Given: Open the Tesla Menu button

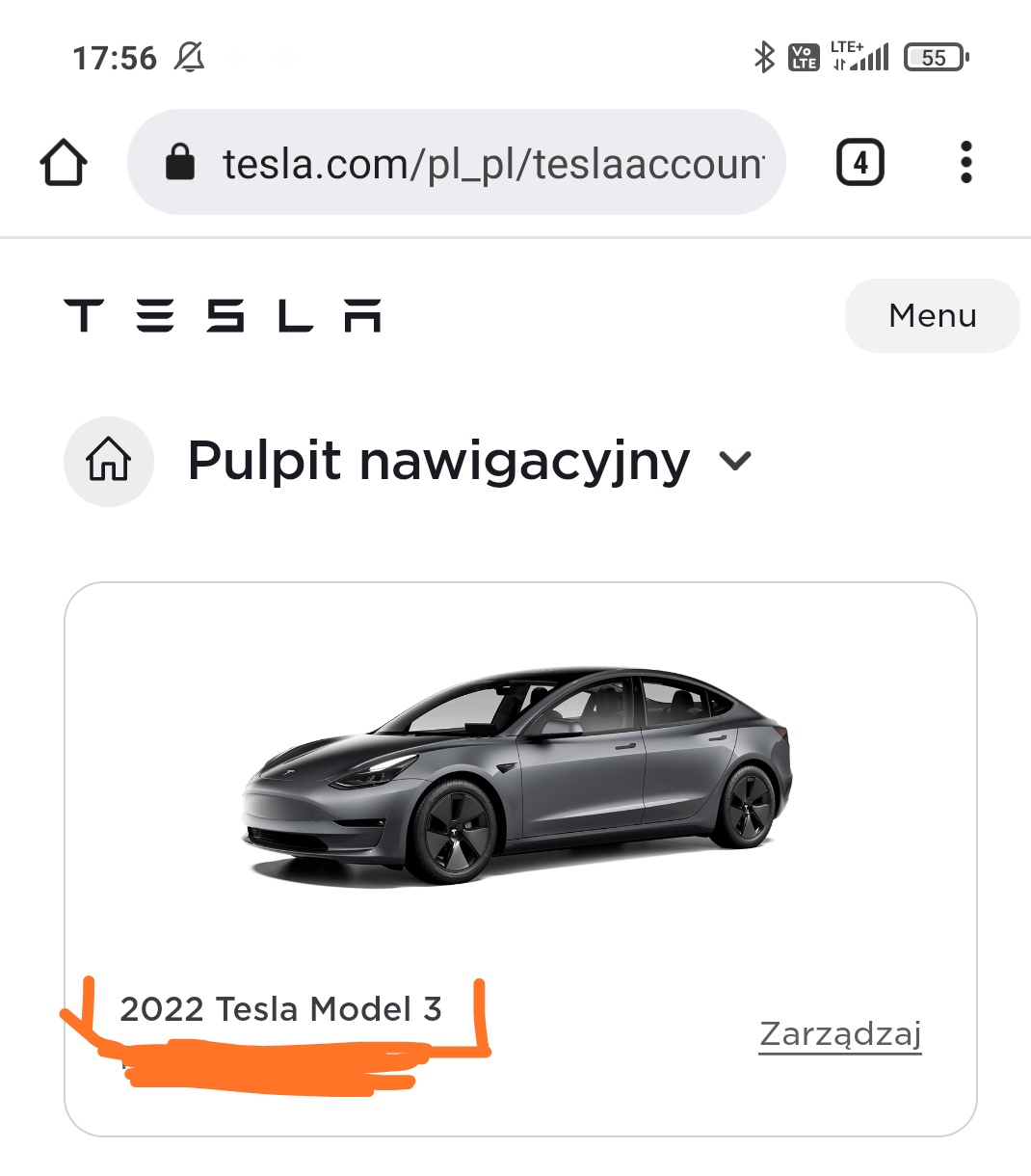Looking at the screenshot, I should (932, 315).
